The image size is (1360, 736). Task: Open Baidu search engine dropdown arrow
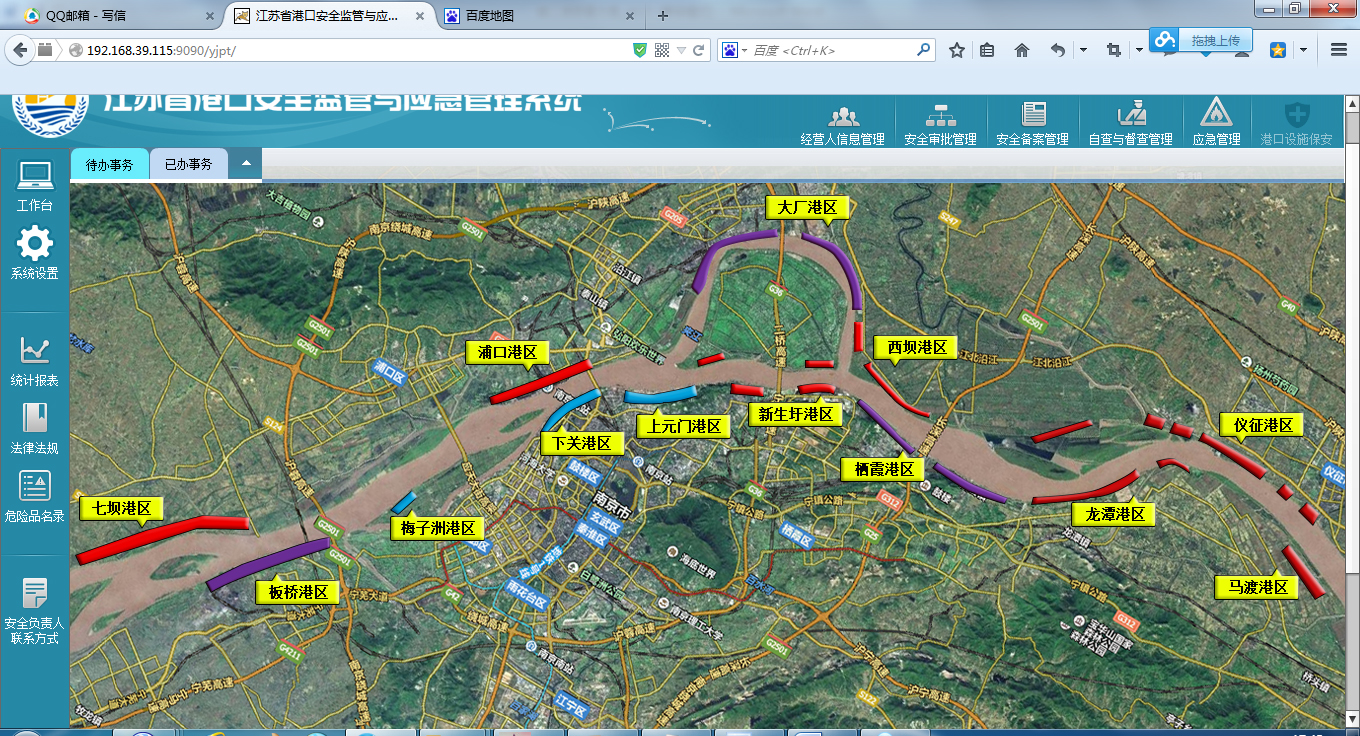744,50
